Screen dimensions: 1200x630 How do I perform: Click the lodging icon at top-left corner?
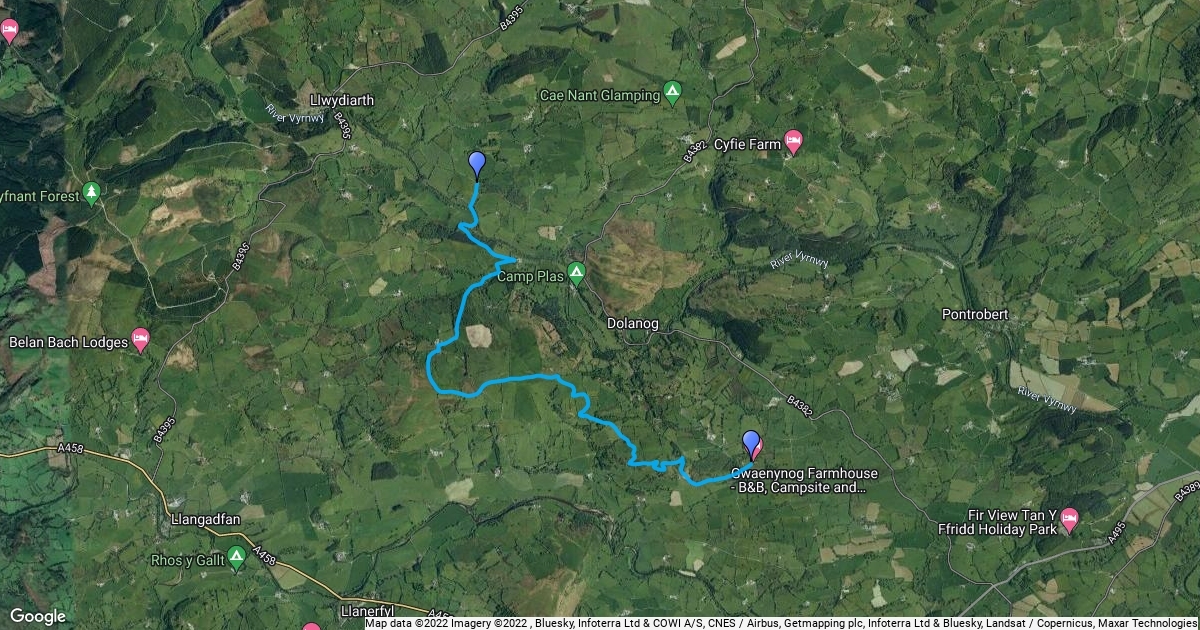[8, 32]
